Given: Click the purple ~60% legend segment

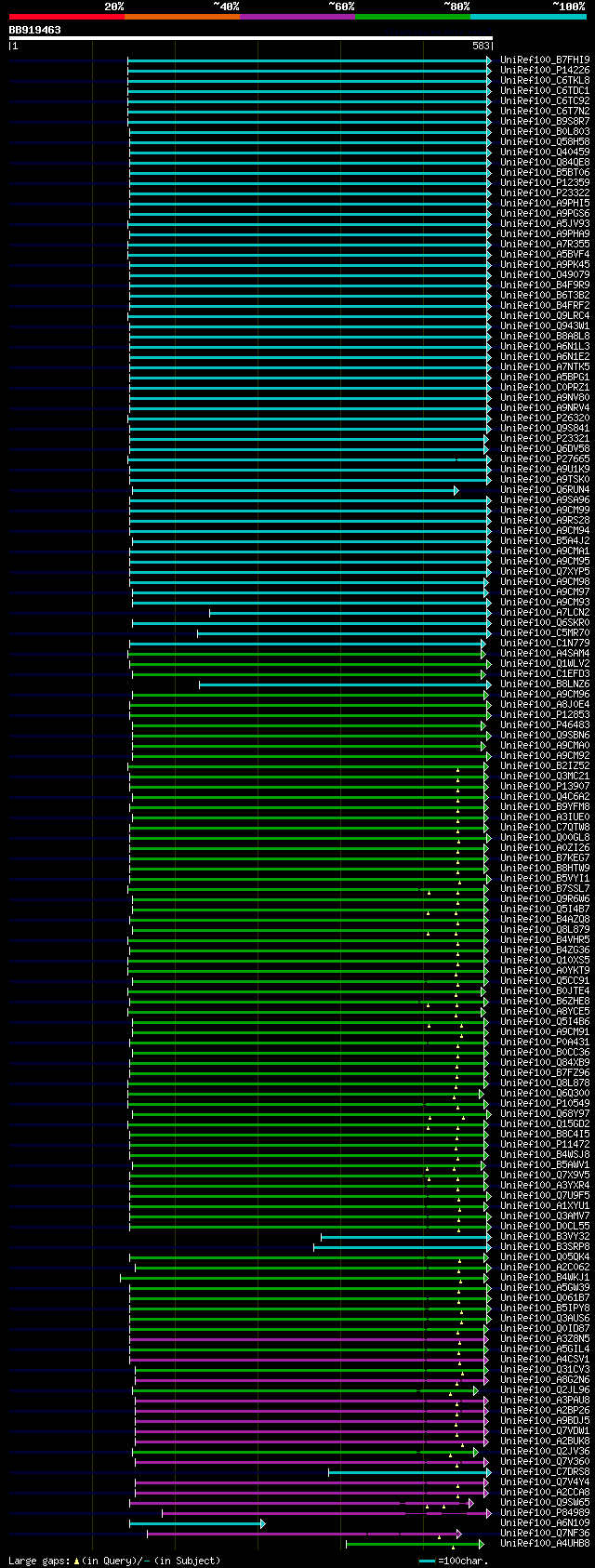Looking at the screenshot, I should (297, 17).
